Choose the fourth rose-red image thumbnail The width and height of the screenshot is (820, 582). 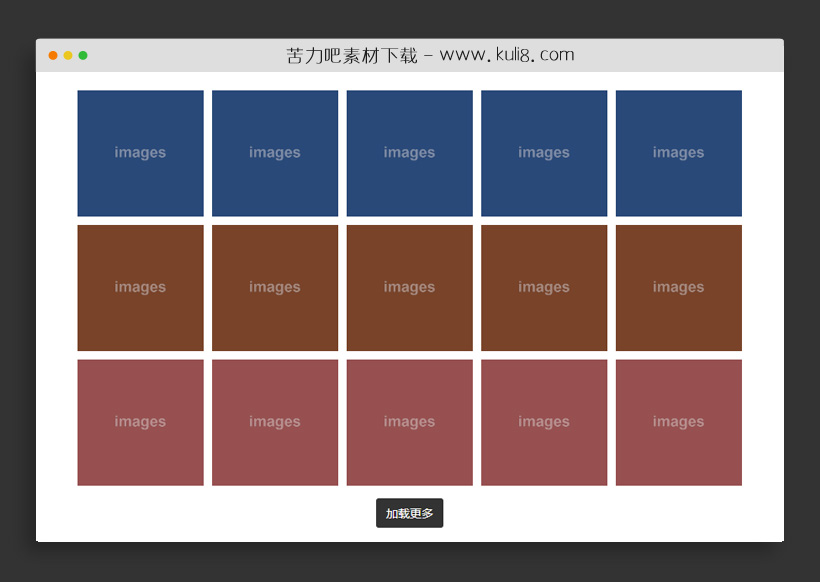click(x=544, y=422)
